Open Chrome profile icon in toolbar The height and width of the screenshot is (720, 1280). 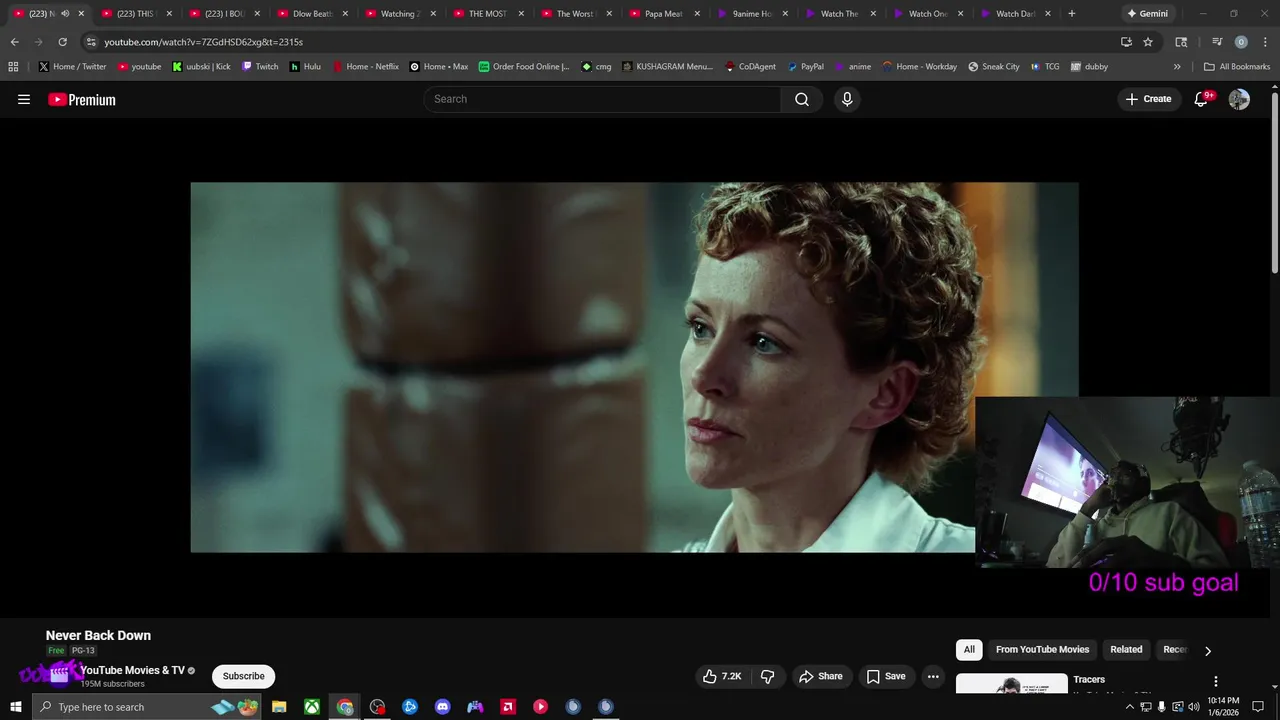[1241, 42]
